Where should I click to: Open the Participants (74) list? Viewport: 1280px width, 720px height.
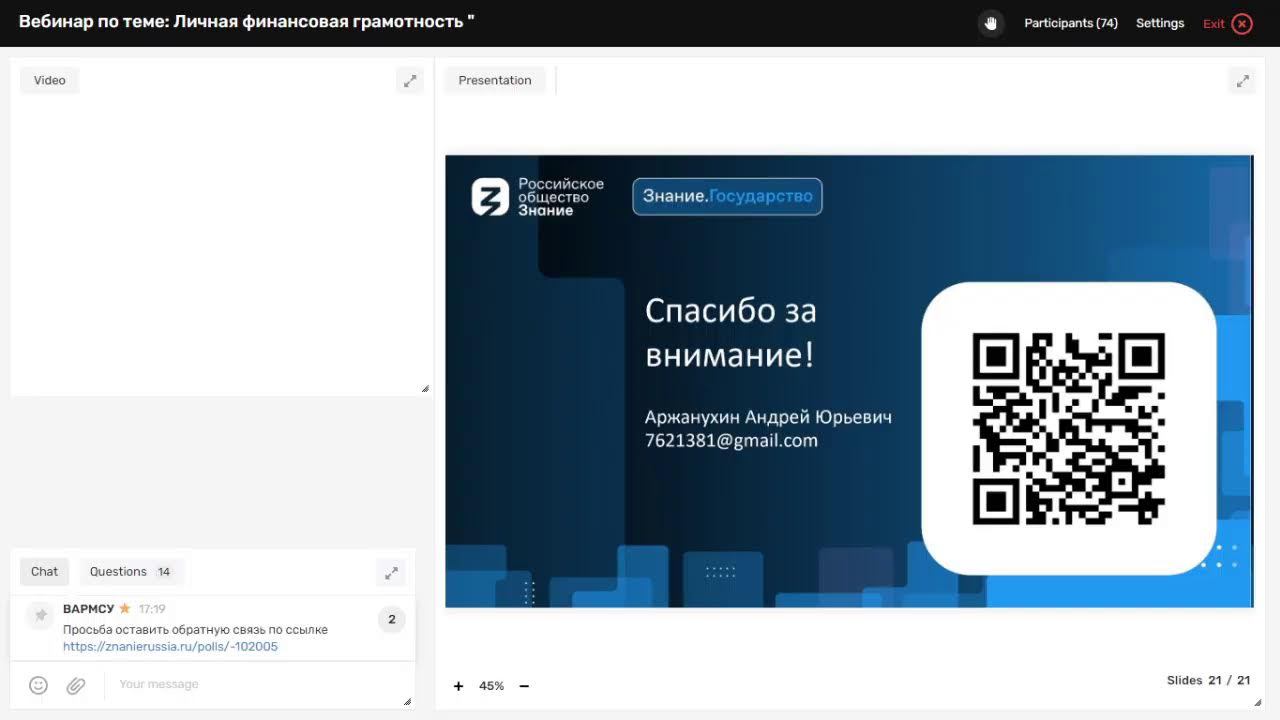(1071, 23)
